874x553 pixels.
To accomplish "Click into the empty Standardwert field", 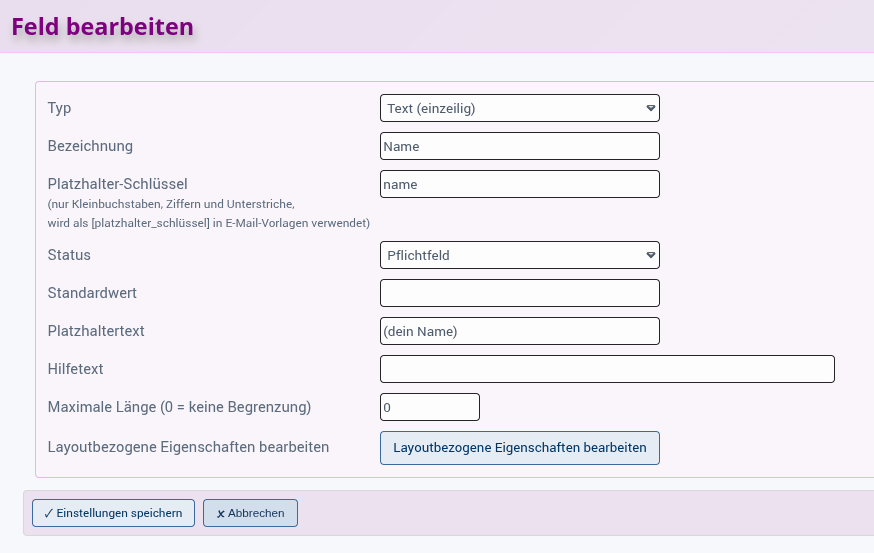I will [519, 293].
